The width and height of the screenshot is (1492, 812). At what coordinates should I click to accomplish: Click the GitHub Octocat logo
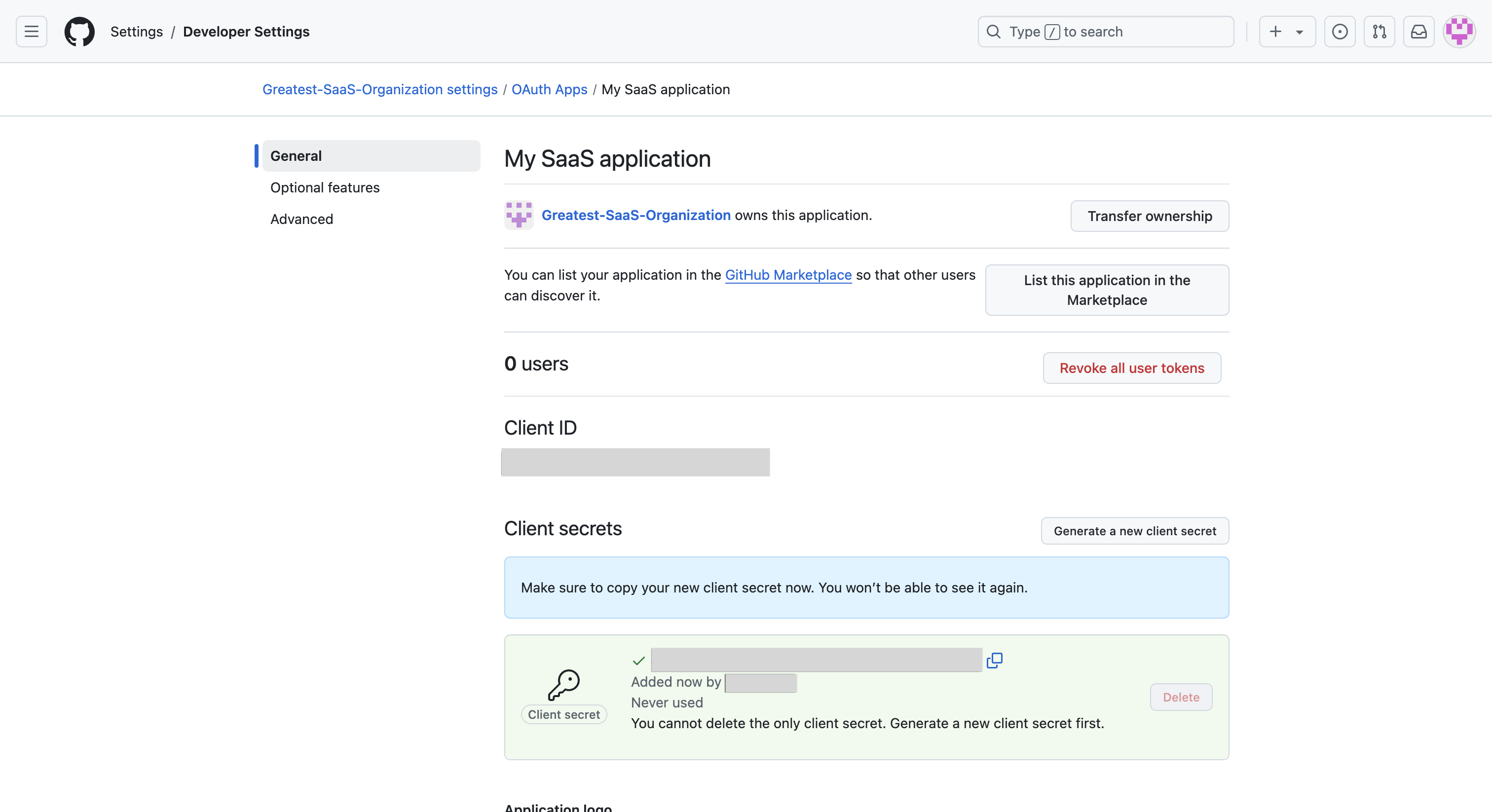[79, 31]
